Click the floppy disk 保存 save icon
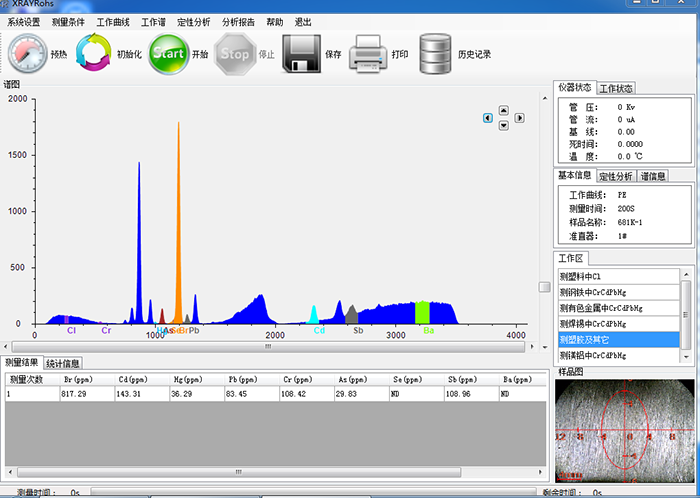The height and width of the screenshot is (498, 700). (300, 54)
